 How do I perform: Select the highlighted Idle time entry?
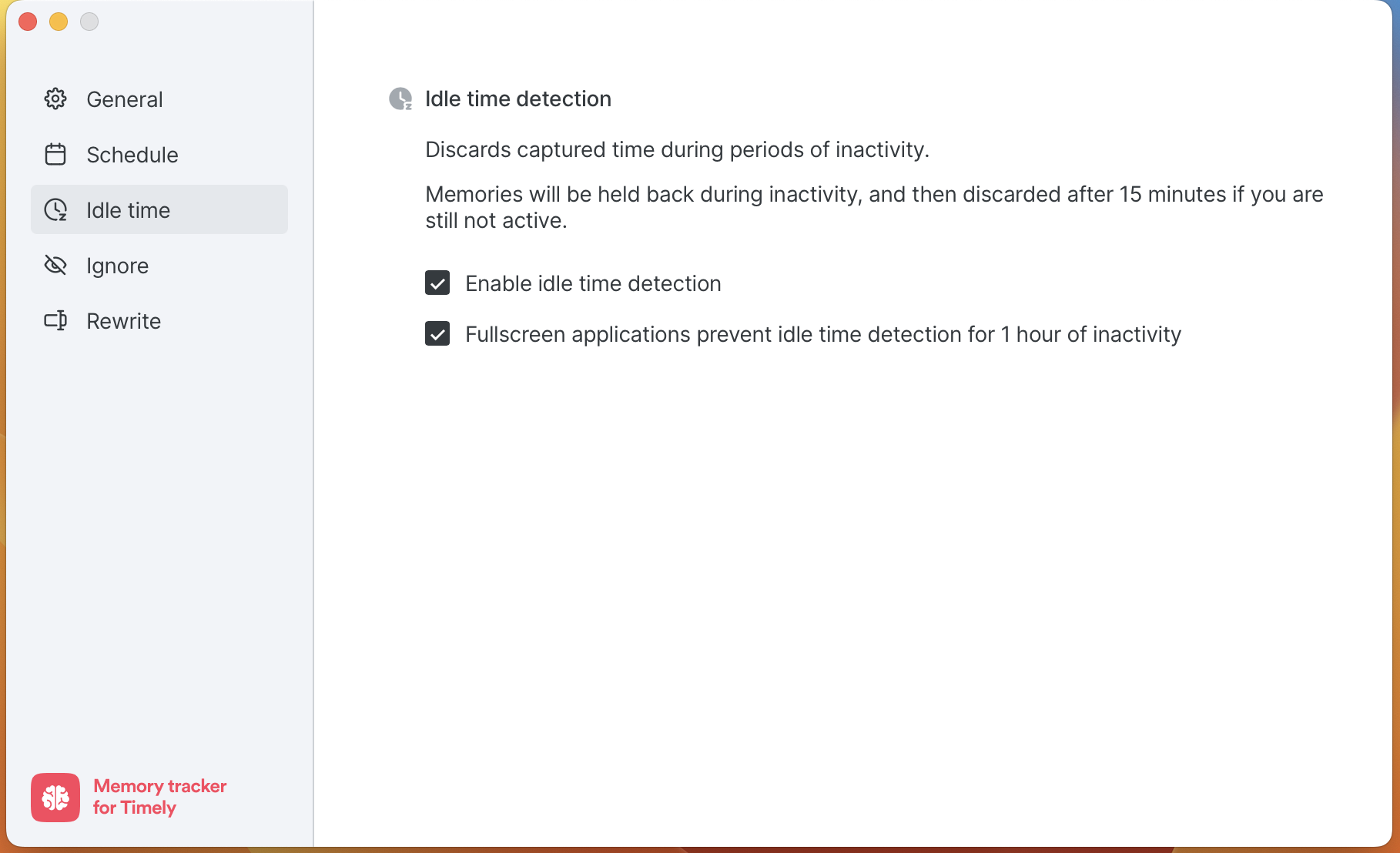point(128,209)
